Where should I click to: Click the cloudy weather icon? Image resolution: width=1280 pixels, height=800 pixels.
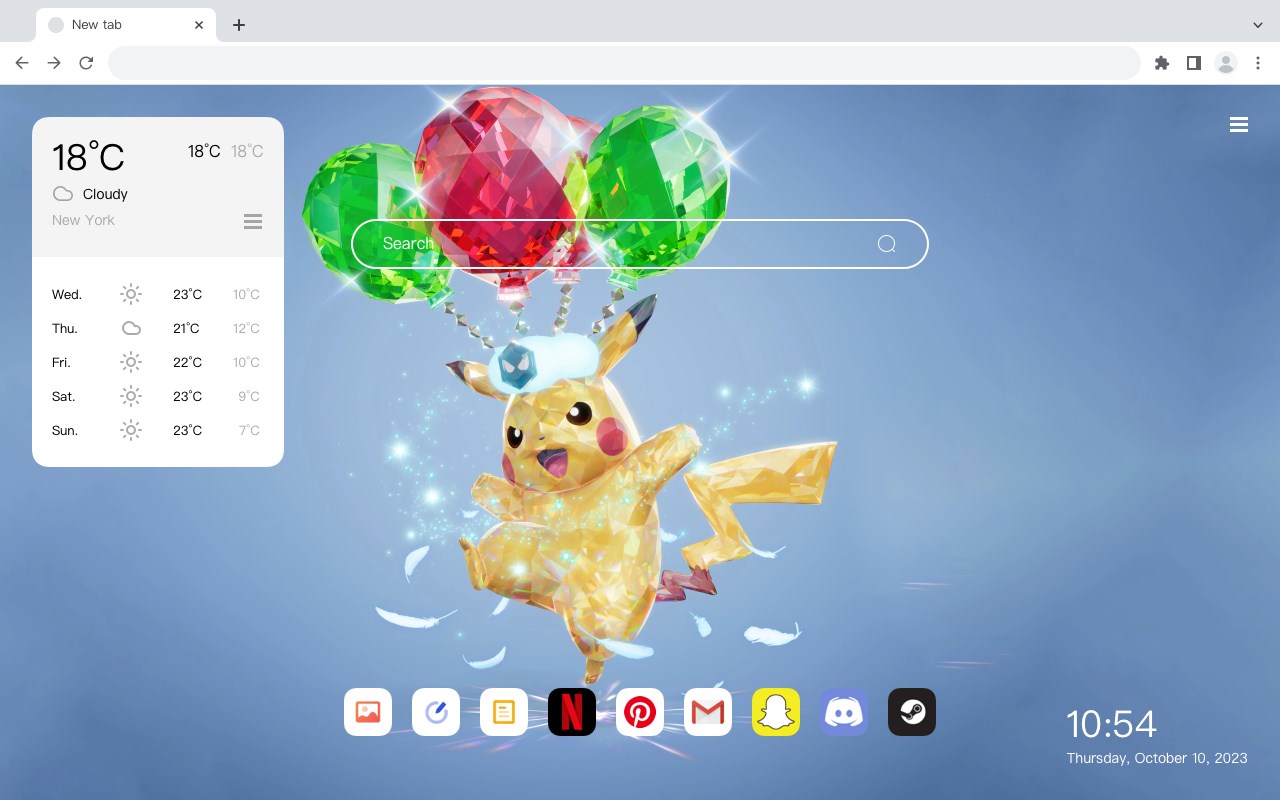[x=63, y=194]
